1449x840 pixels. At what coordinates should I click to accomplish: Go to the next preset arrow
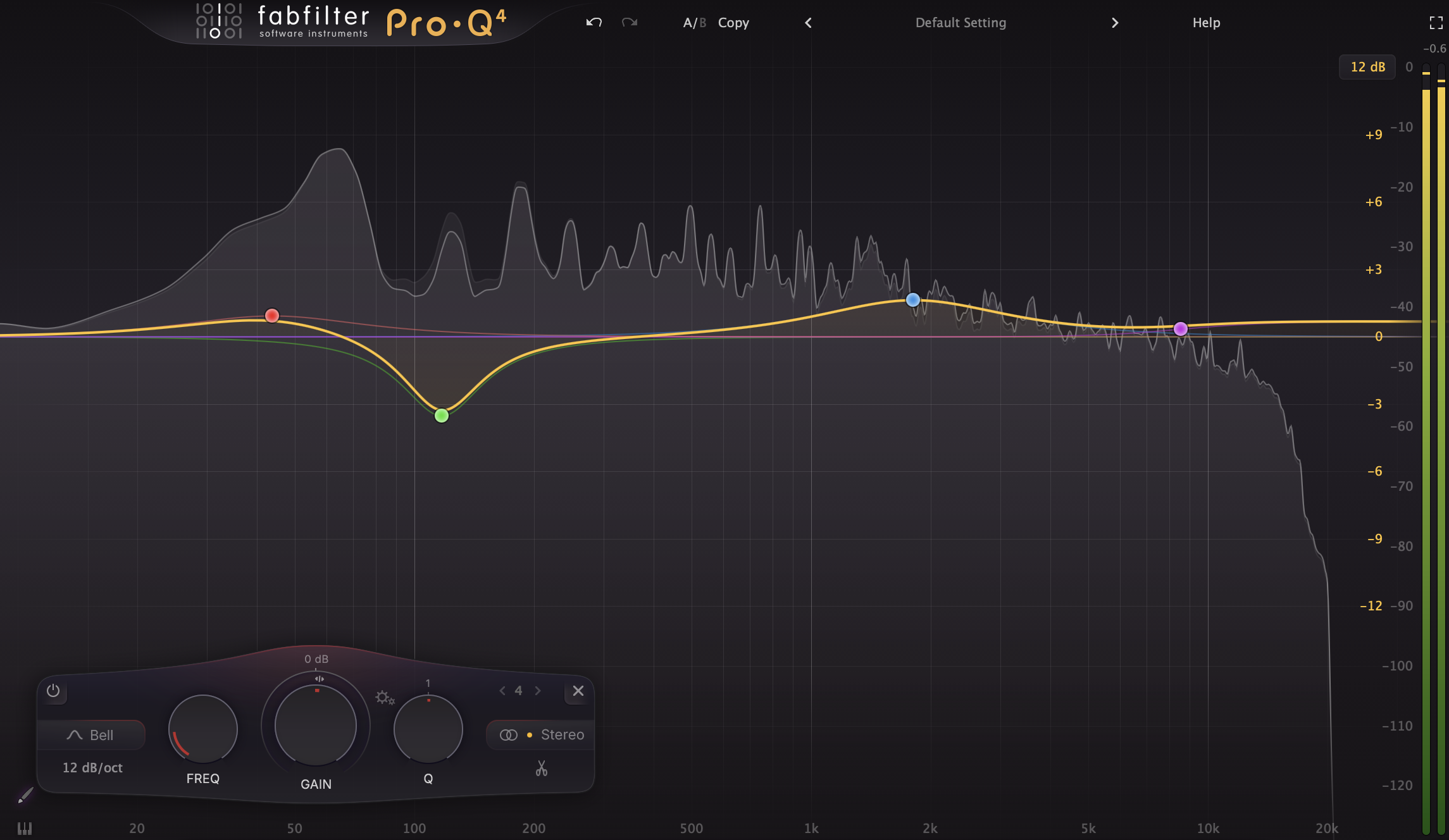coord(1115,23)
